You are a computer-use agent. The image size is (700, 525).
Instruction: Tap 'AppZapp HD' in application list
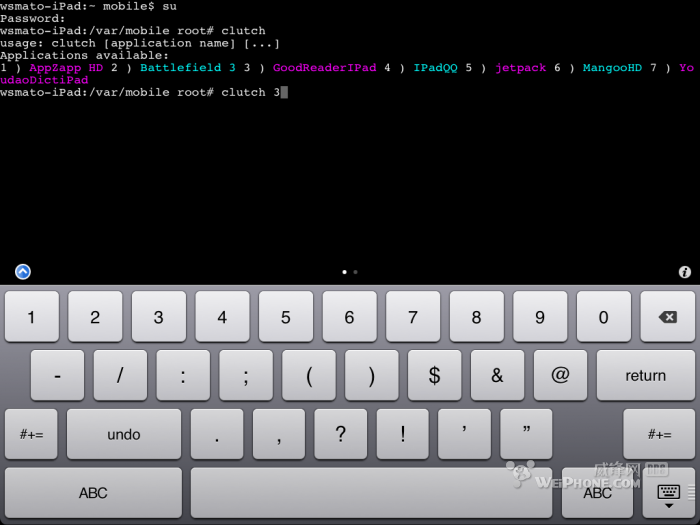click(66, 68)
